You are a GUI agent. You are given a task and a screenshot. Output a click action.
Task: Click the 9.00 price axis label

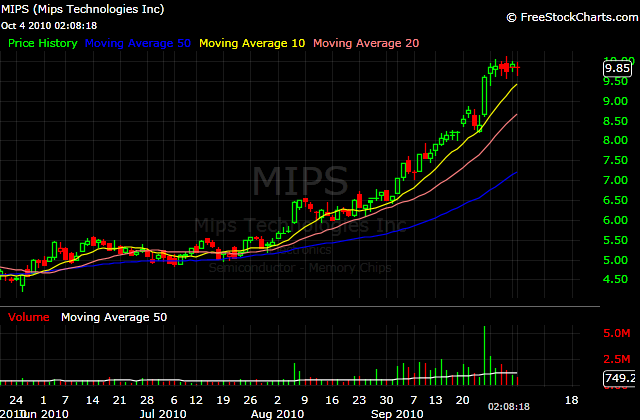tap(616, 101)
